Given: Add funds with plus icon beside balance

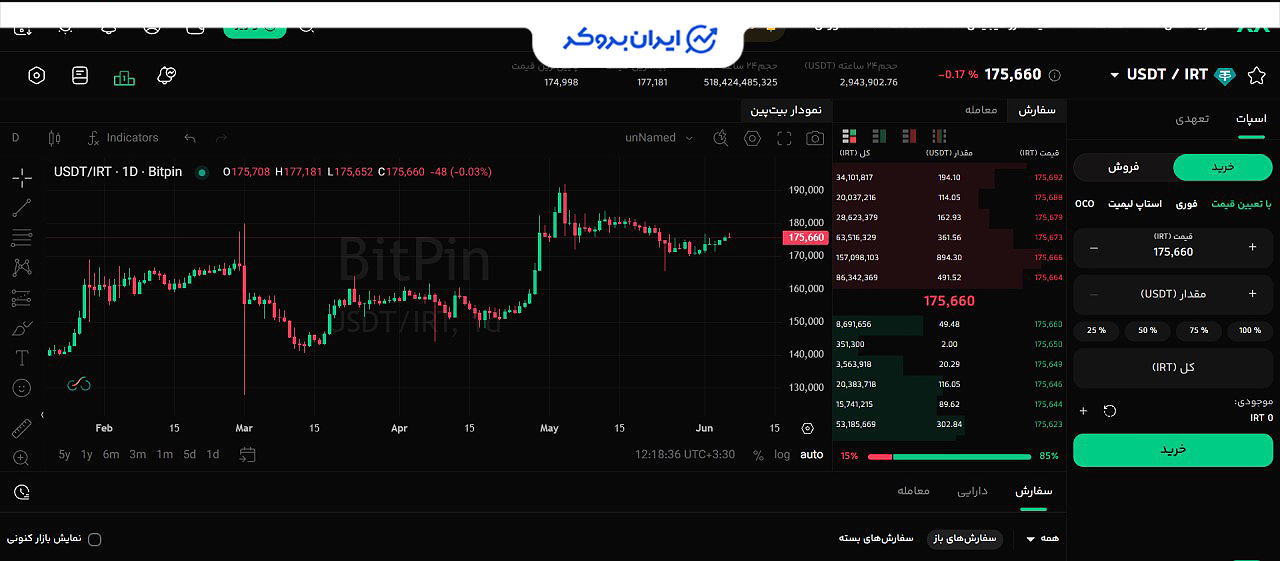Looking at the screenshot, I should [1083, 411].
